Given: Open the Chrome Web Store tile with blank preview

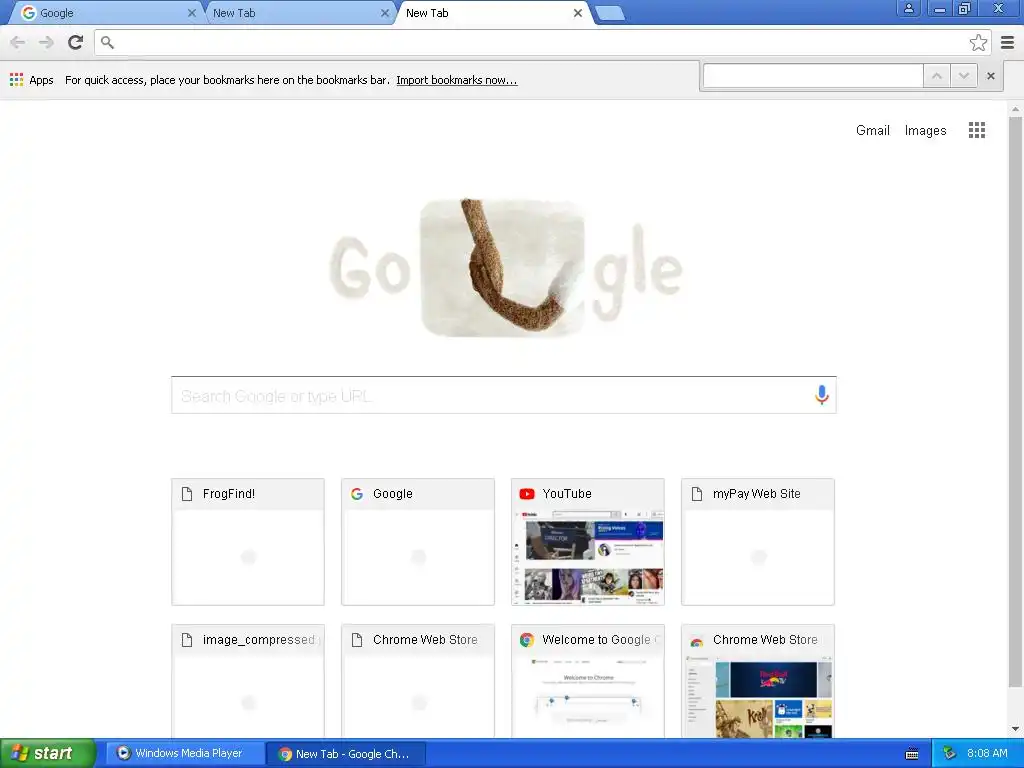Looking at the screenshot, I should tap(418, 681).
